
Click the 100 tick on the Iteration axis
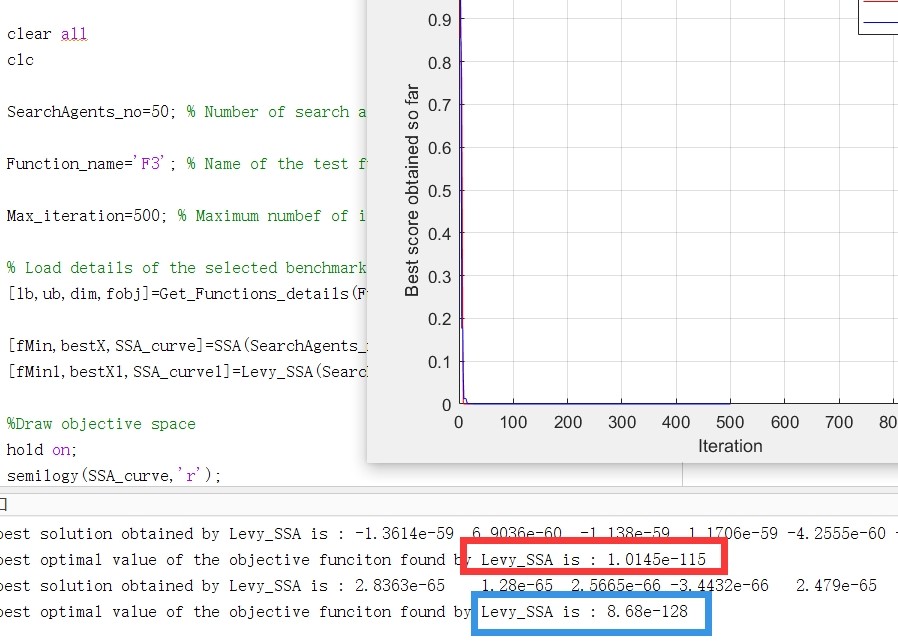click(513, 423)
